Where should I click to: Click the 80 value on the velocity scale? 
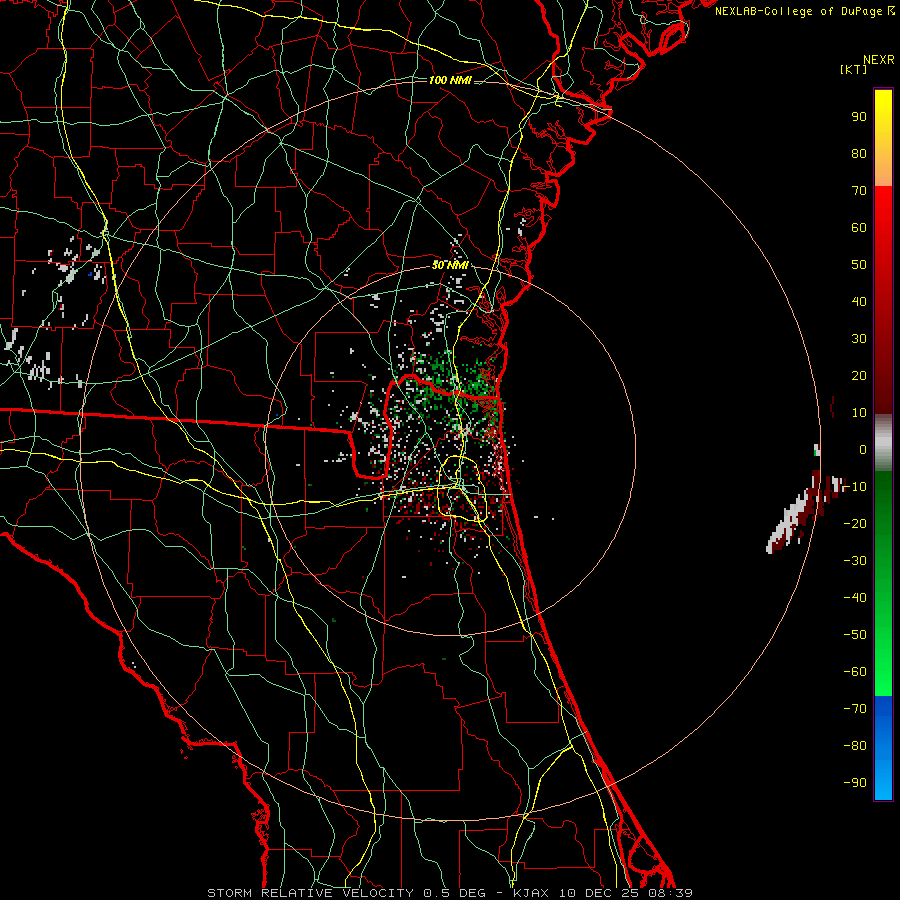[x=859, y=153]
